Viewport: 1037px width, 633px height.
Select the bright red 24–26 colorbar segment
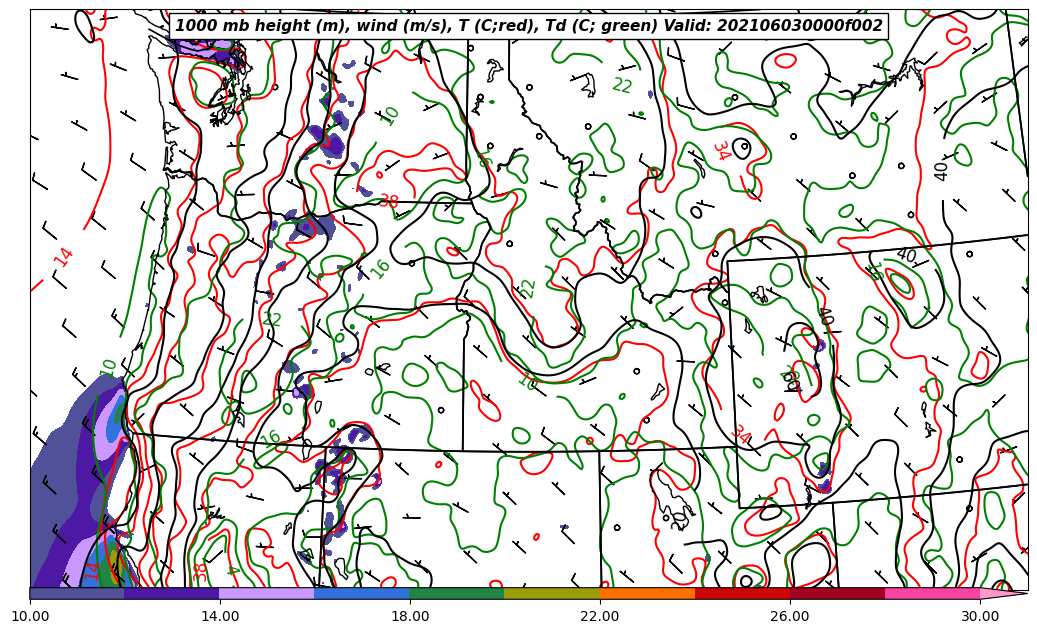click(x=742, y=593)
